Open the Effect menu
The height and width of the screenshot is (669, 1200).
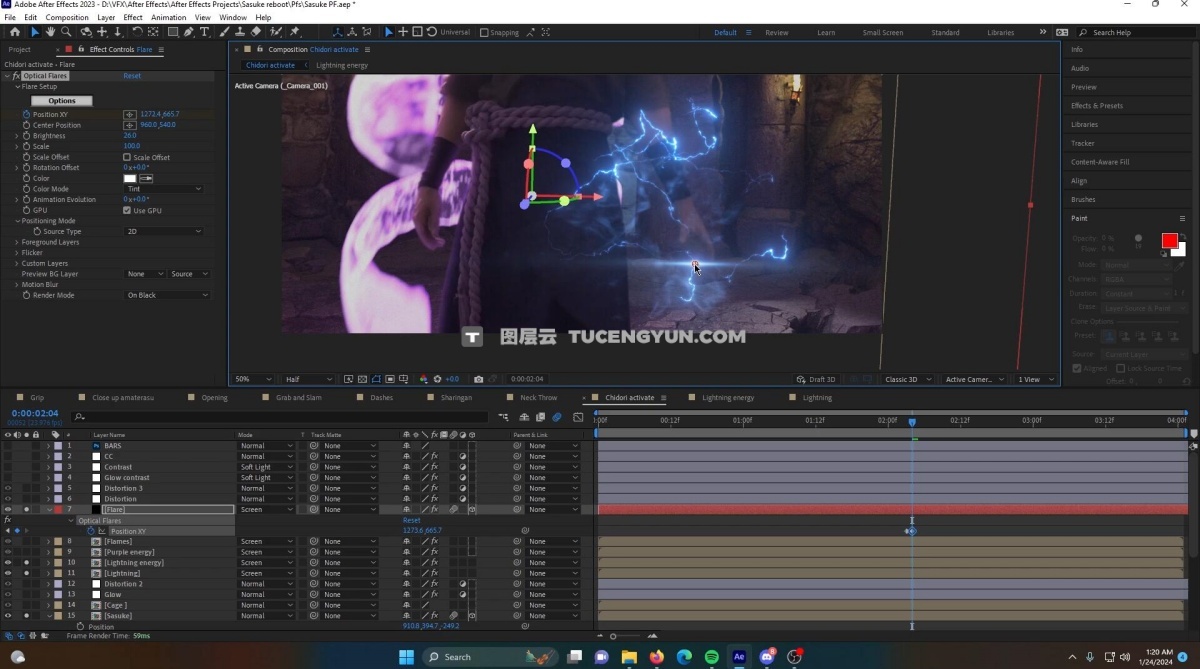coord(133,17)
